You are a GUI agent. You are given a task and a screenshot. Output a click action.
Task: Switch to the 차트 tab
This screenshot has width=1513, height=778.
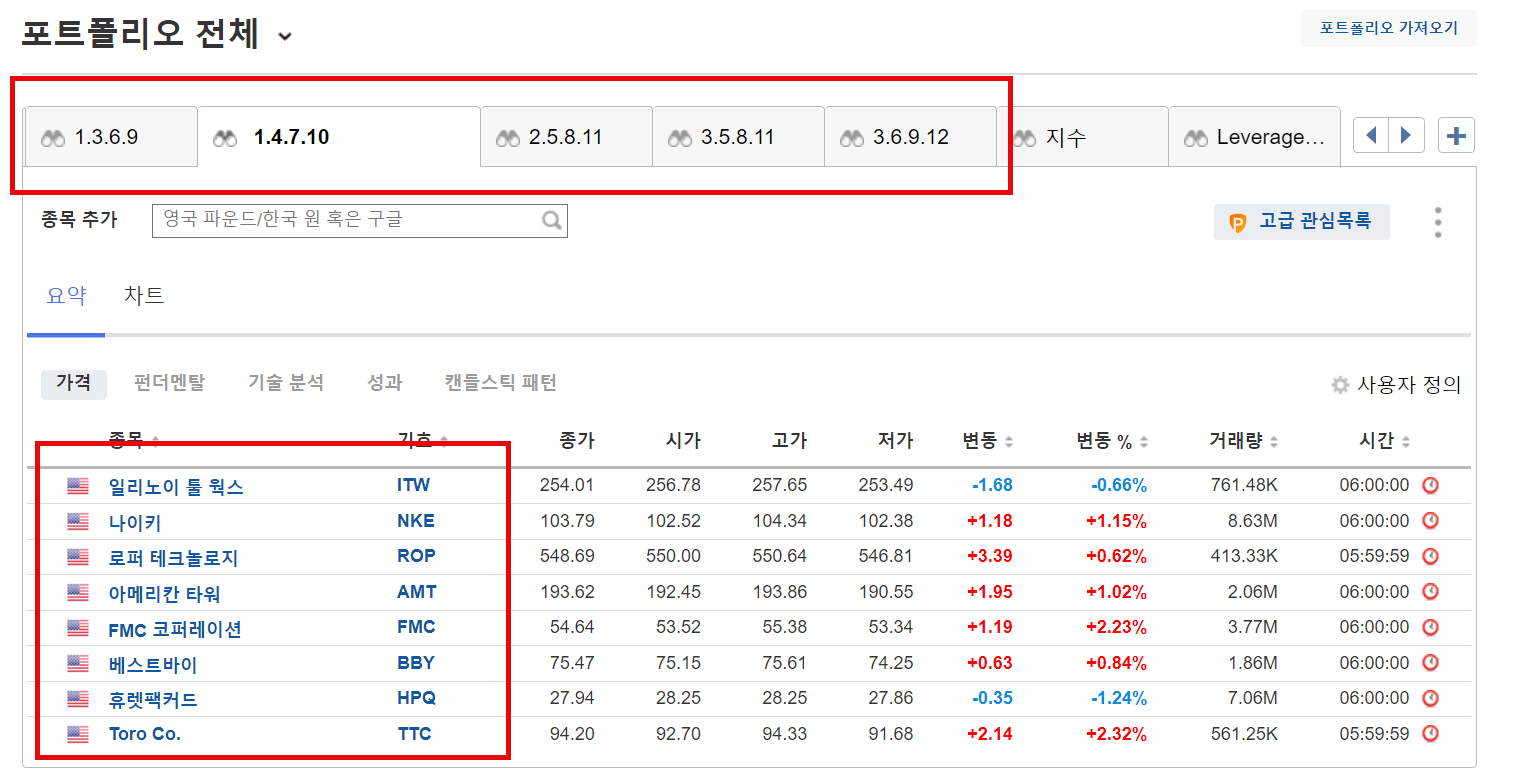point(144,296)
